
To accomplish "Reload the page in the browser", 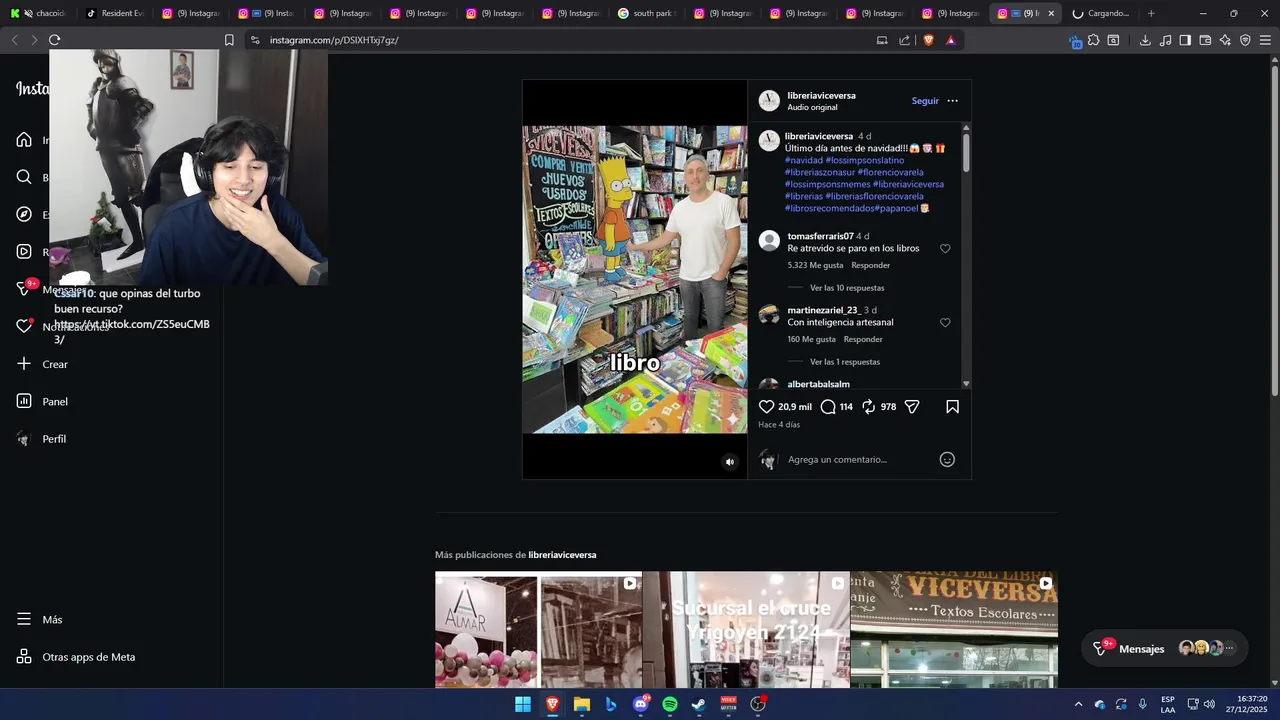I will pyautogui.click(x=54, y=40).
